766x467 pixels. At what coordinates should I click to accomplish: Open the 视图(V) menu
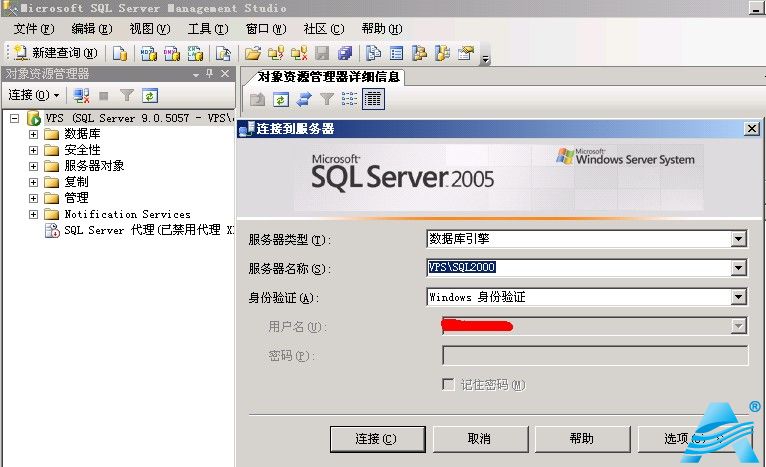[150, 29]
